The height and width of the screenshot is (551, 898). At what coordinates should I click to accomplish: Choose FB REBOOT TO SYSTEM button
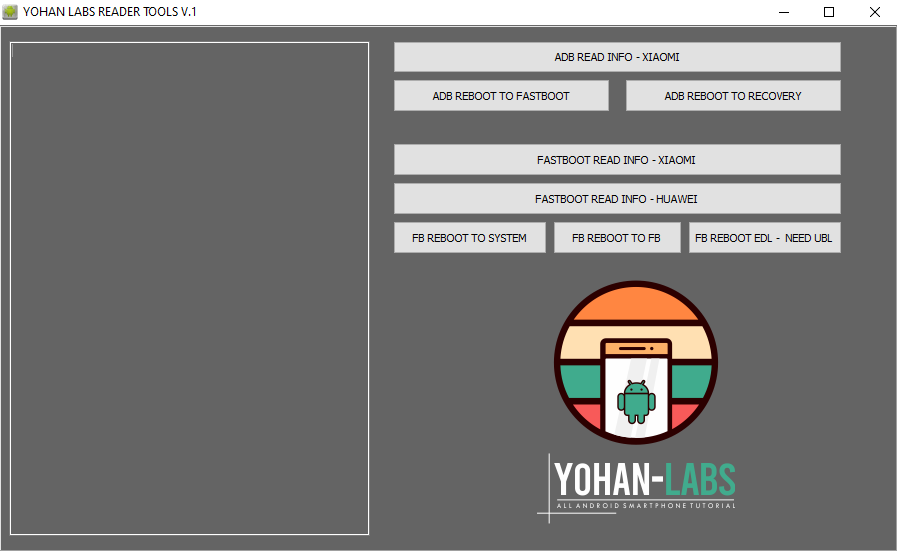pyautogui.click(x=470, y=238)
